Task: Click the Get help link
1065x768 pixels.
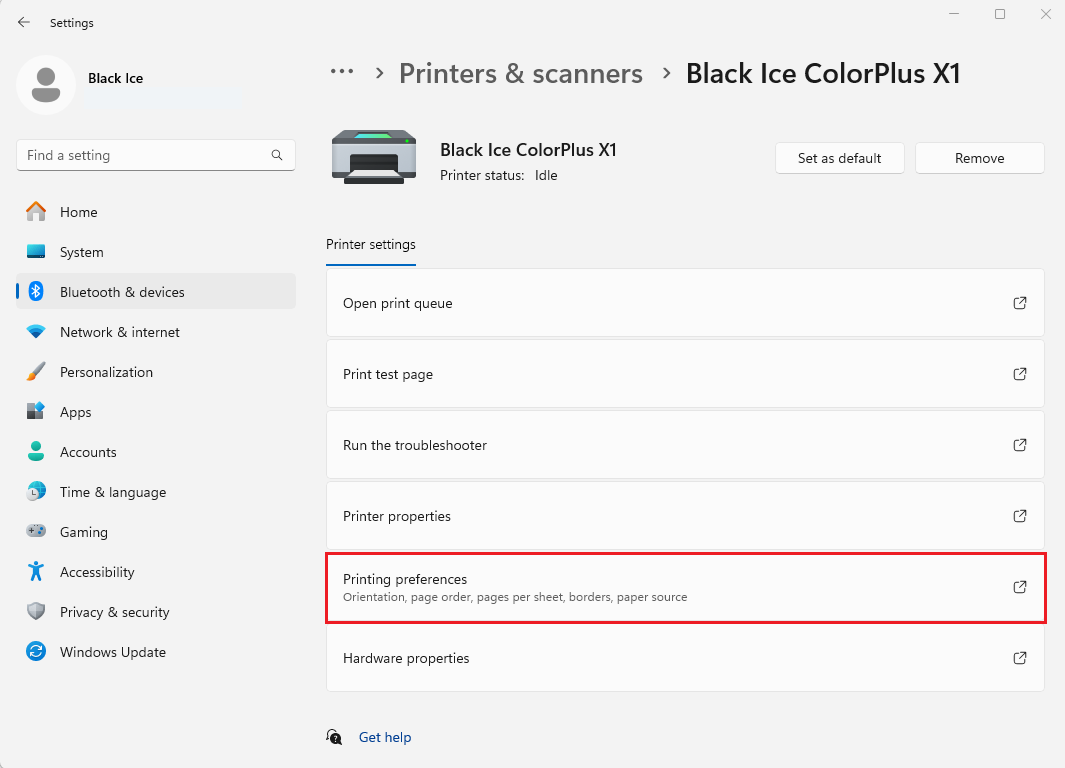Action: pyautogui.click(x=384, y=737)
